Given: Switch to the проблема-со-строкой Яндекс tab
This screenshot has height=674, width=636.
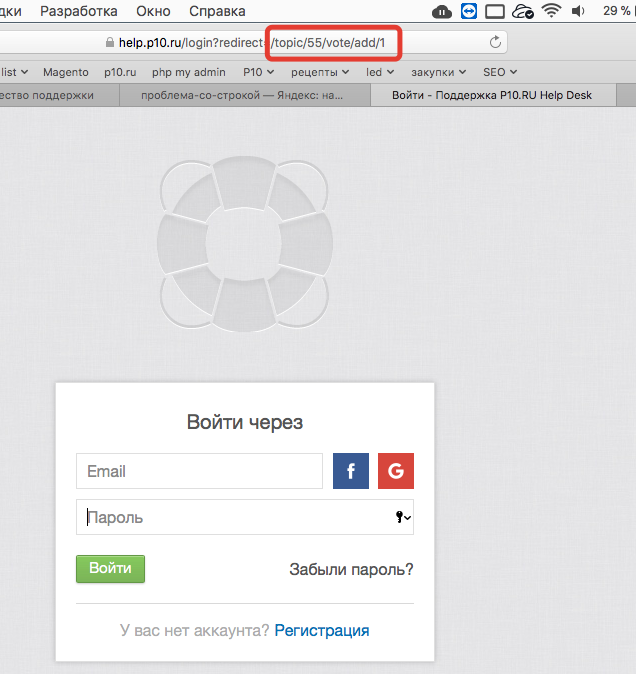Looking at the screenshot, I should [x=243, y=96].
